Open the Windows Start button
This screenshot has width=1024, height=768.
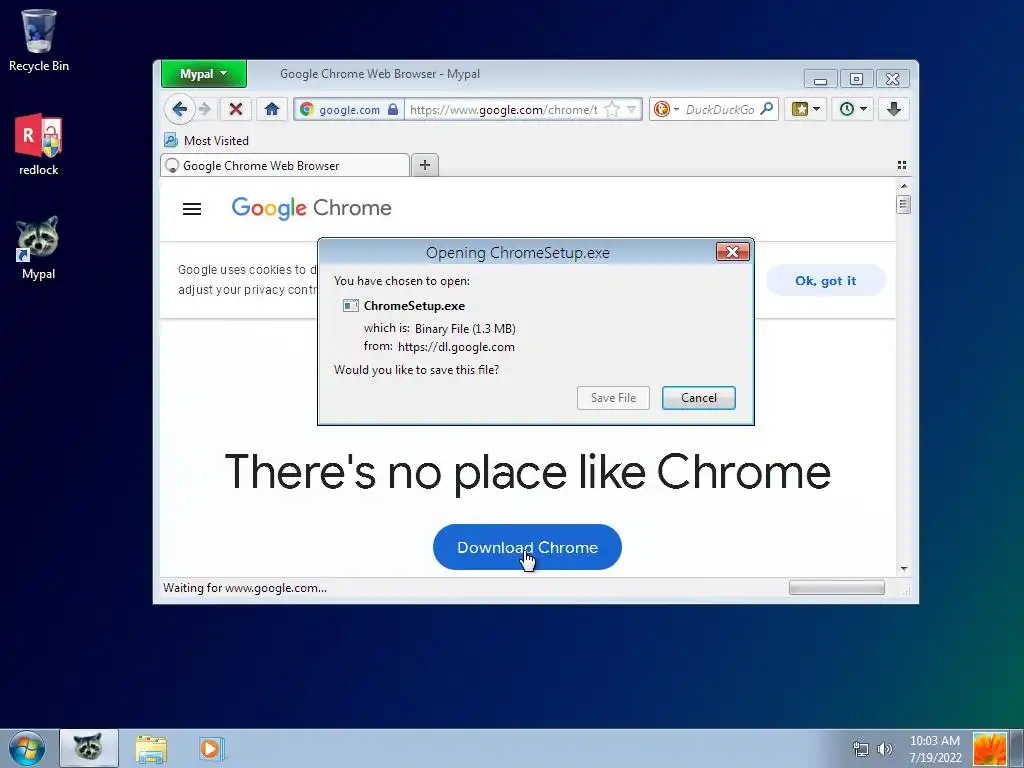[x=27, y=748]
